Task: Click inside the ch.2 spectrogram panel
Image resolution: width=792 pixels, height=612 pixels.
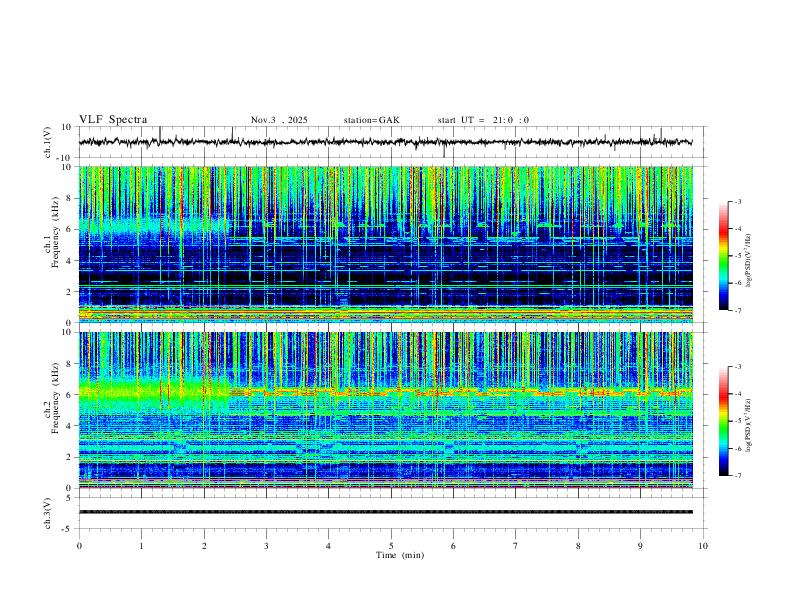Action: (x=385, y=410)
